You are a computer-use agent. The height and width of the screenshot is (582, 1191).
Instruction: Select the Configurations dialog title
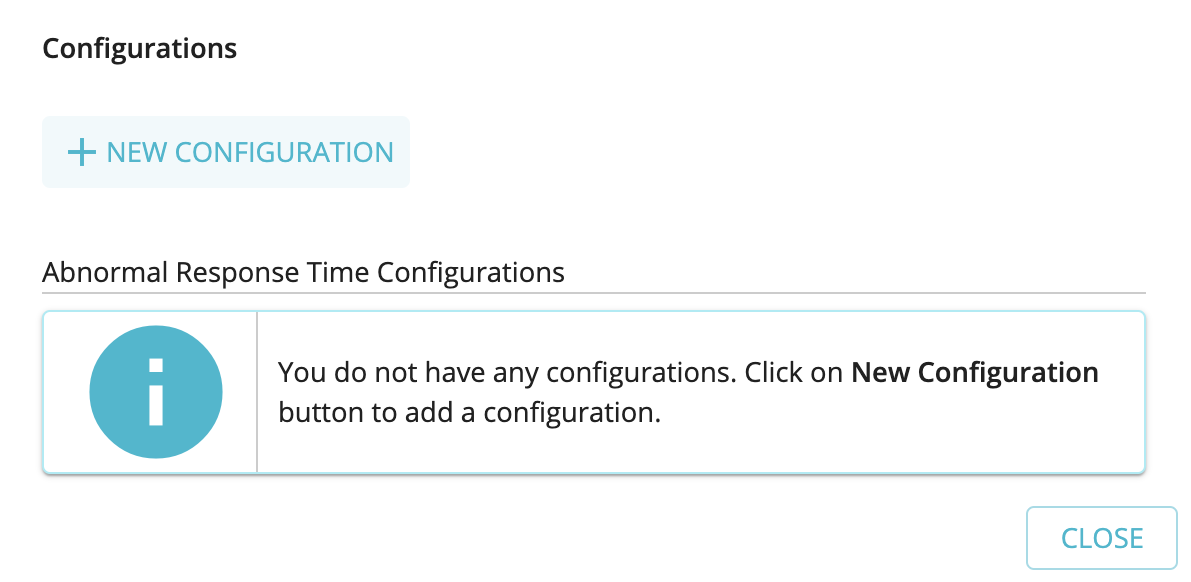[x=139, y=48]
